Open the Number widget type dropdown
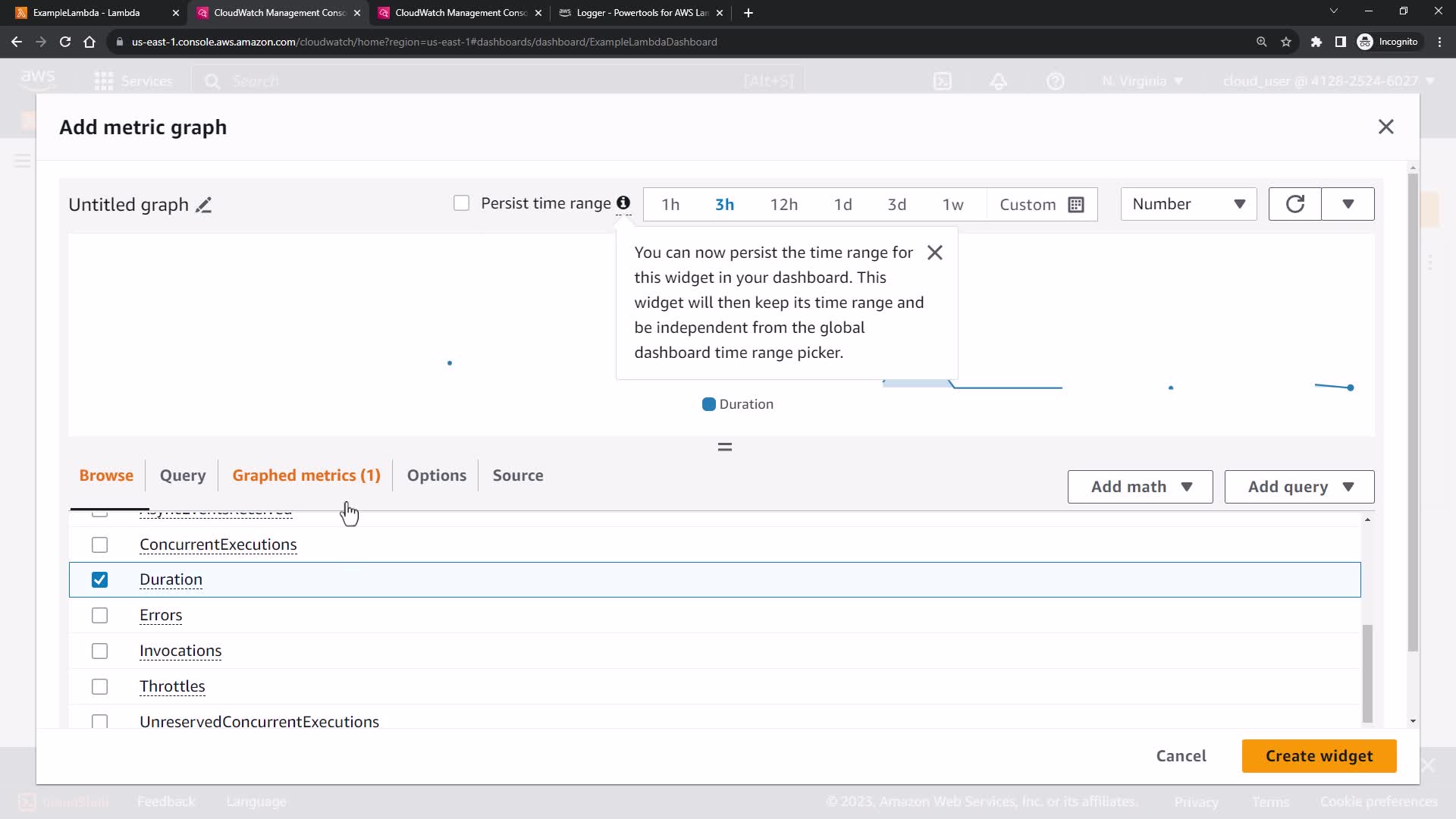 point(1188,204)
